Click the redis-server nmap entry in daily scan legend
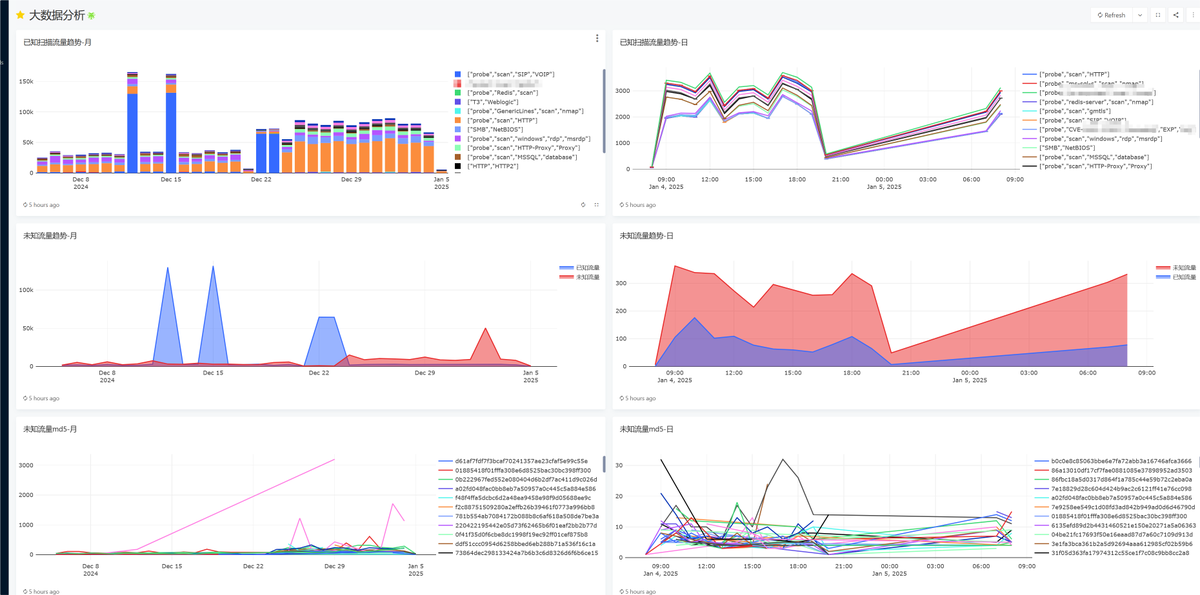Viewport: 1200px width, 595px height. pyautogui.click(x=1090, y=102)
